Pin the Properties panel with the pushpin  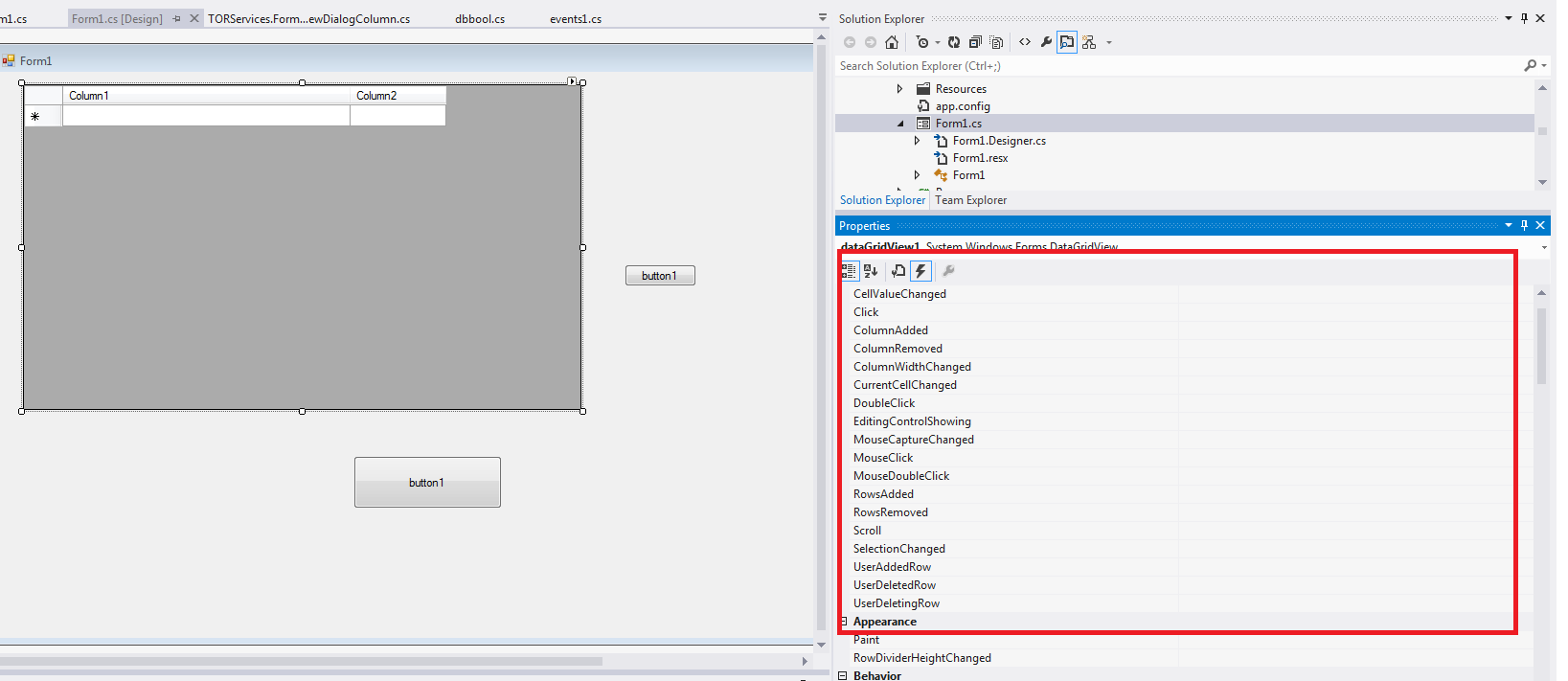(1524, 225)
